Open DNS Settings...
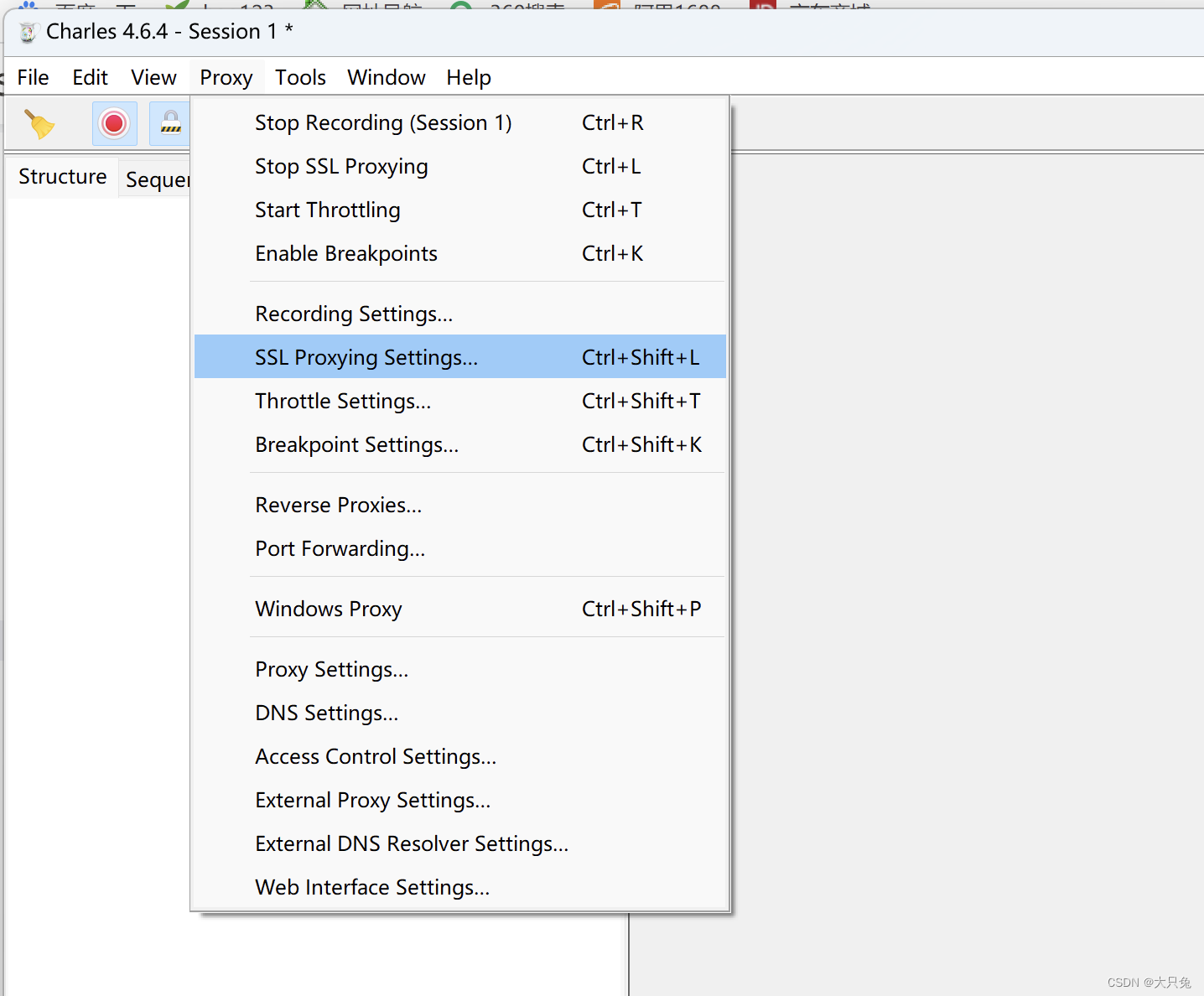The image size is (1204, 996). click(460, 713)
